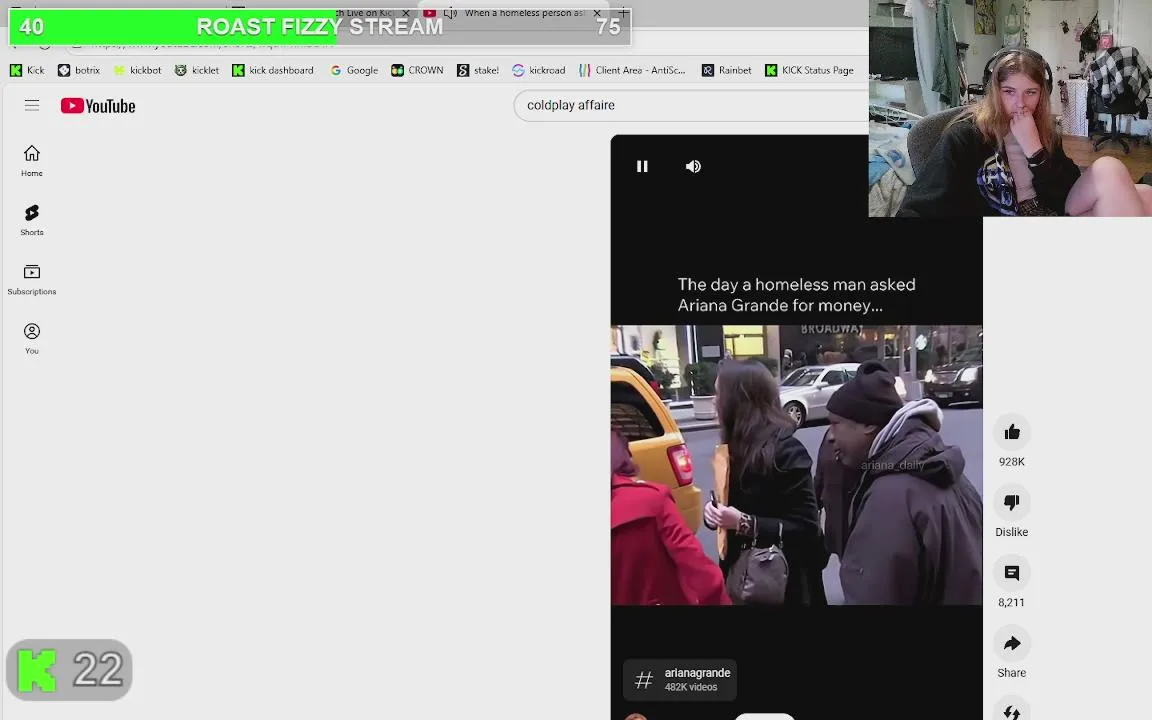Open the kicklet bookmark
The height and width of the screenshot is (720, 1152).
coord(197,71)
